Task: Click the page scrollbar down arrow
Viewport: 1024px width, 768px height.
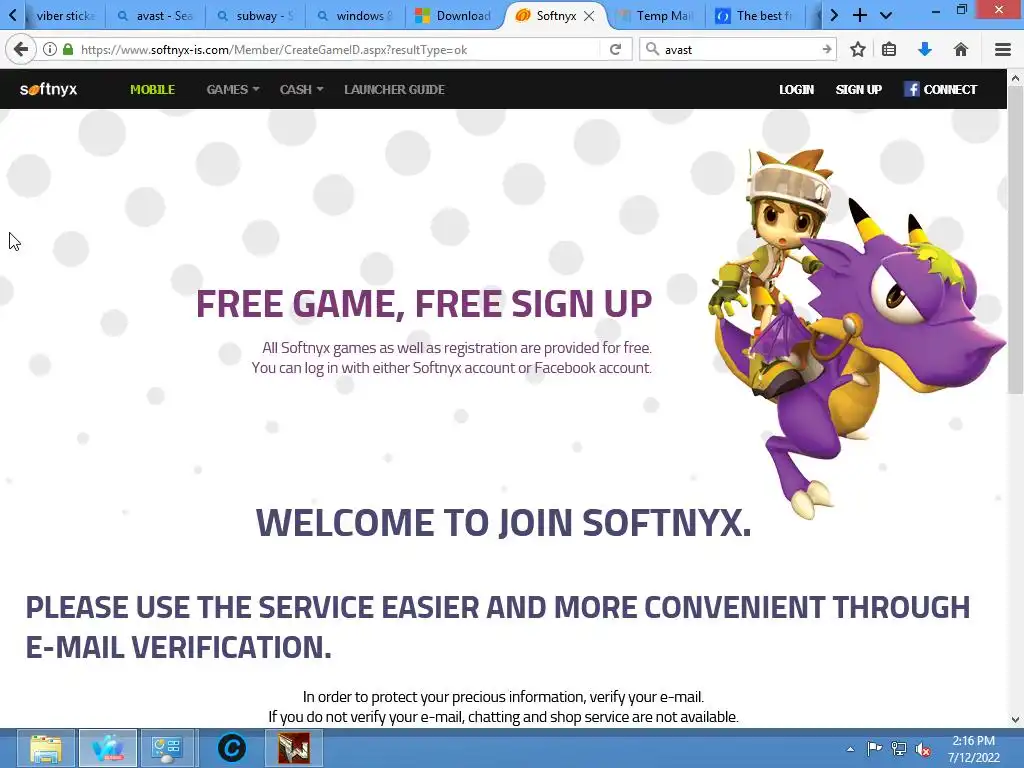Action: (x=1015, y=720)
